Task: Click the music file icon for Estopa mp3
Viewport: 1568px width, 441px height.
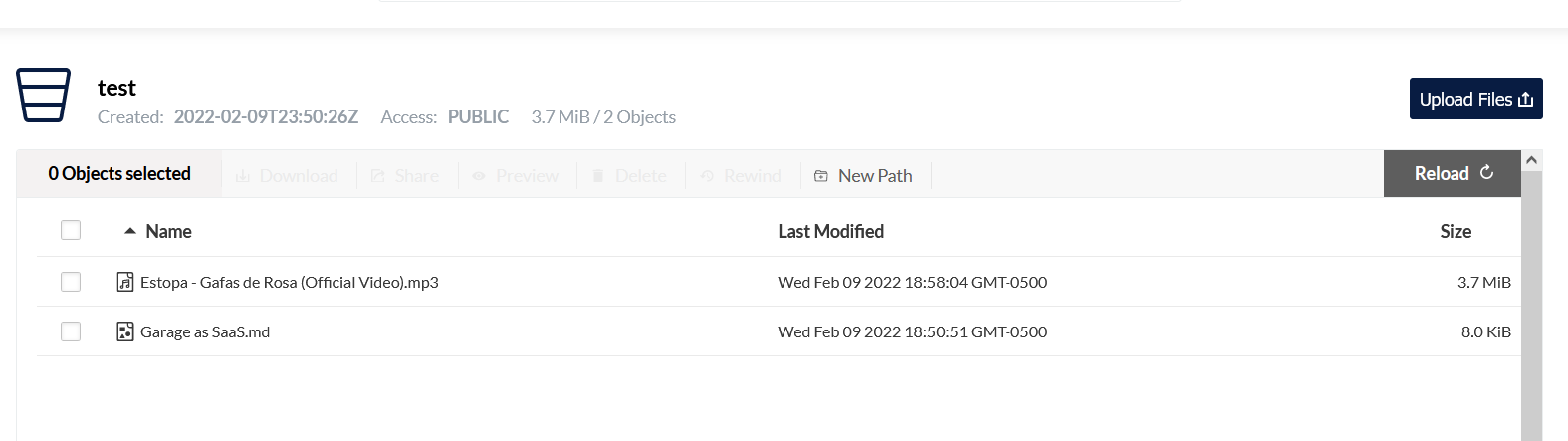Action: click(x=125, y=282)
